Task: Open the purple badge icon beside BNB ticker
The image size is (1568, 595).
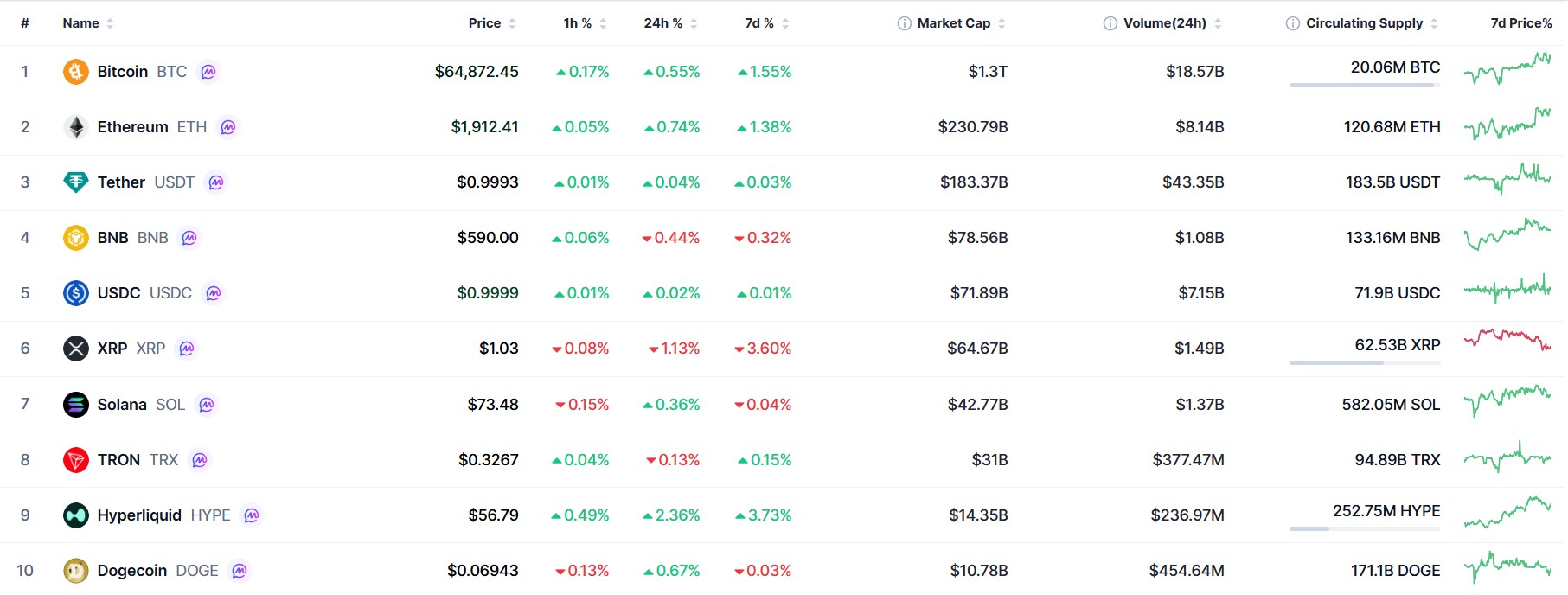Action: (x=189, y=238)
